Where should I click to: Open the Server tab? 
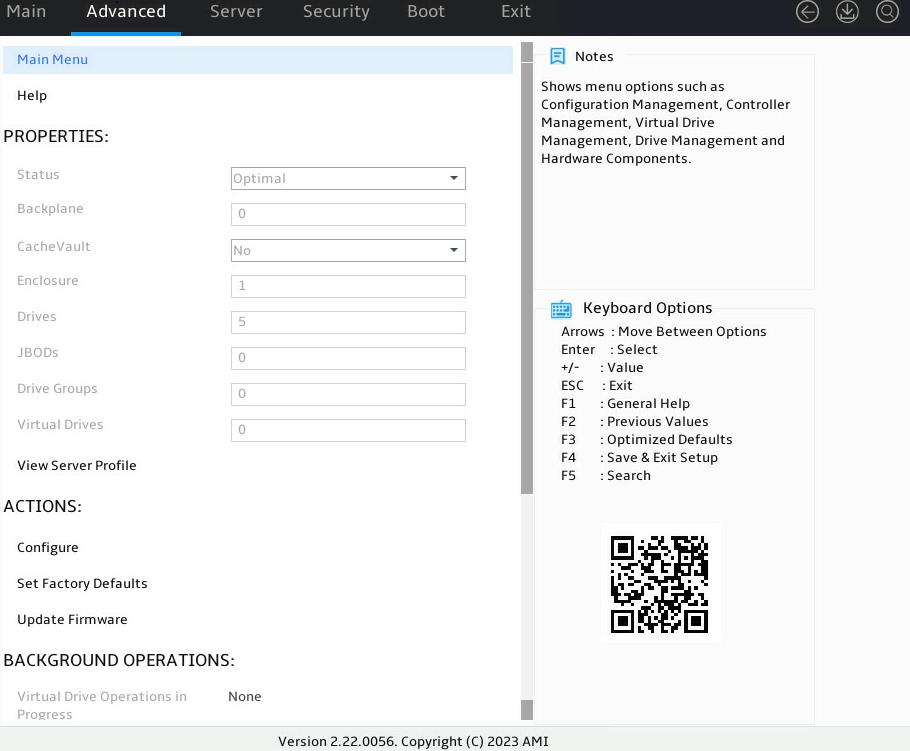236,11
